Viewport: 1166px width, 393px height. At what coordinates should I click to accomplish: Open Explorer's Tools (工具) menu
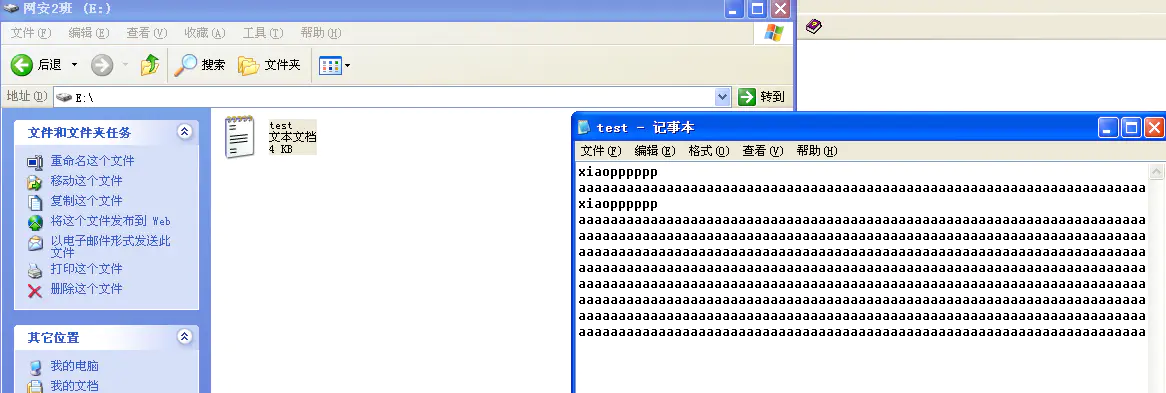pyautogui.click(x=263, y=33)
